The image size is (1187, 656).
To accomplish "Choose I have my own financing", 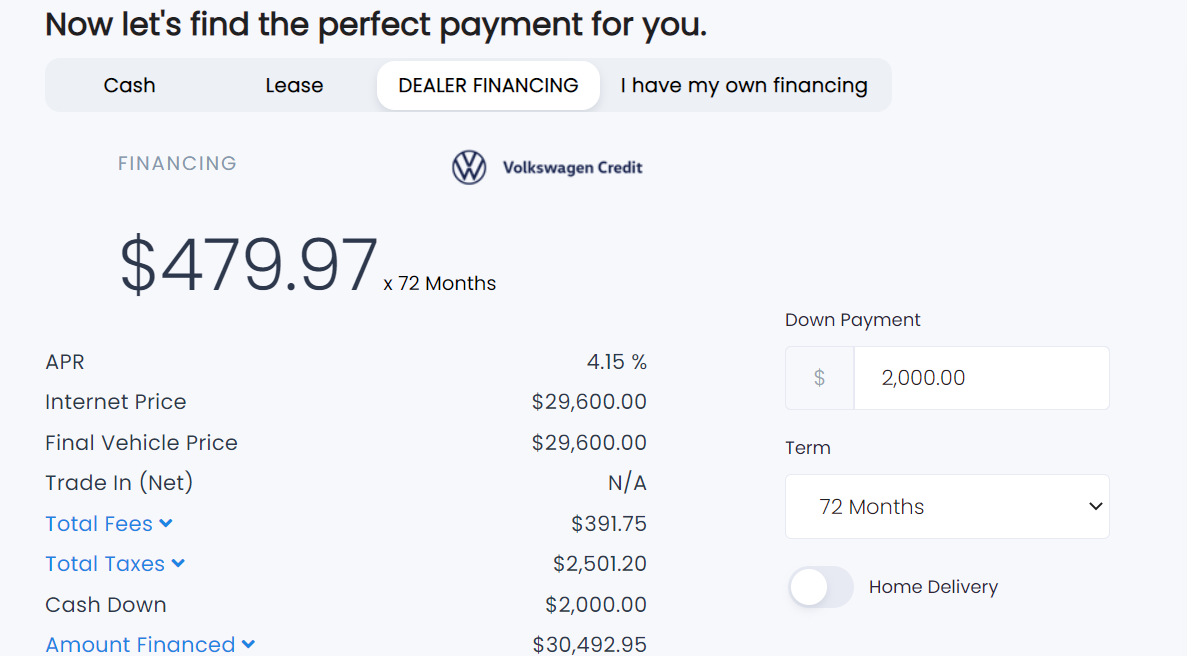I will pos(745,85).
